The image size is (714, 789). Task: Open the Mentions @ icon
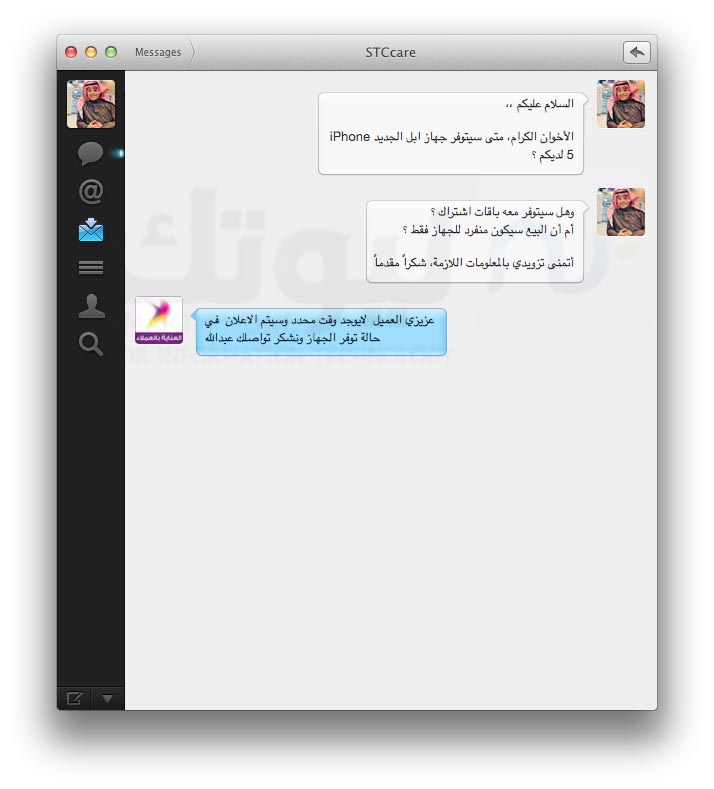91,192
